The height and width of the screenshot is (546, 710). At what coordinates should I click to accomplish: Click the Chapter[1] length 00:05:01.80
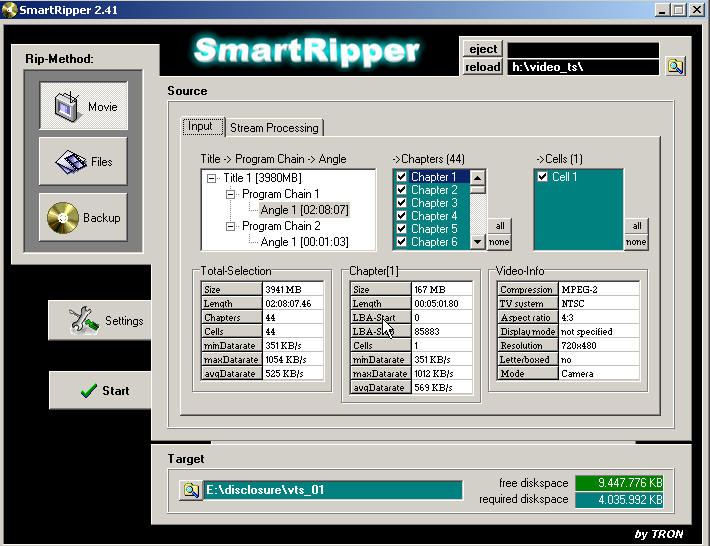point(442,303)
